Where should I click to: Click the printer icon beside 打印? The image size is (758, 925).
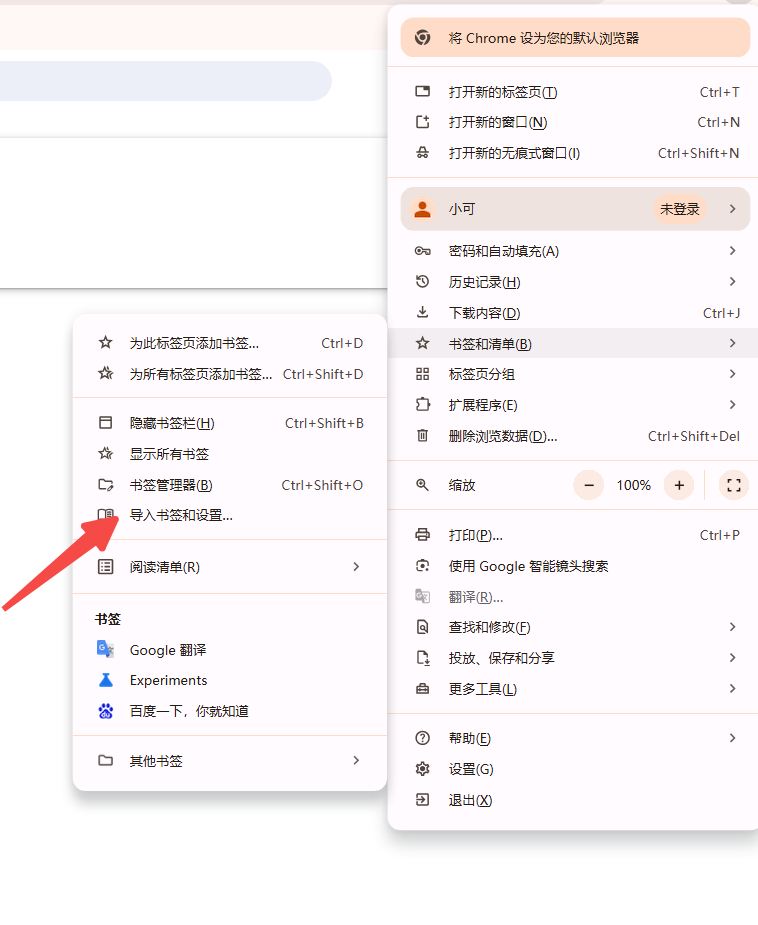[422, 535]
